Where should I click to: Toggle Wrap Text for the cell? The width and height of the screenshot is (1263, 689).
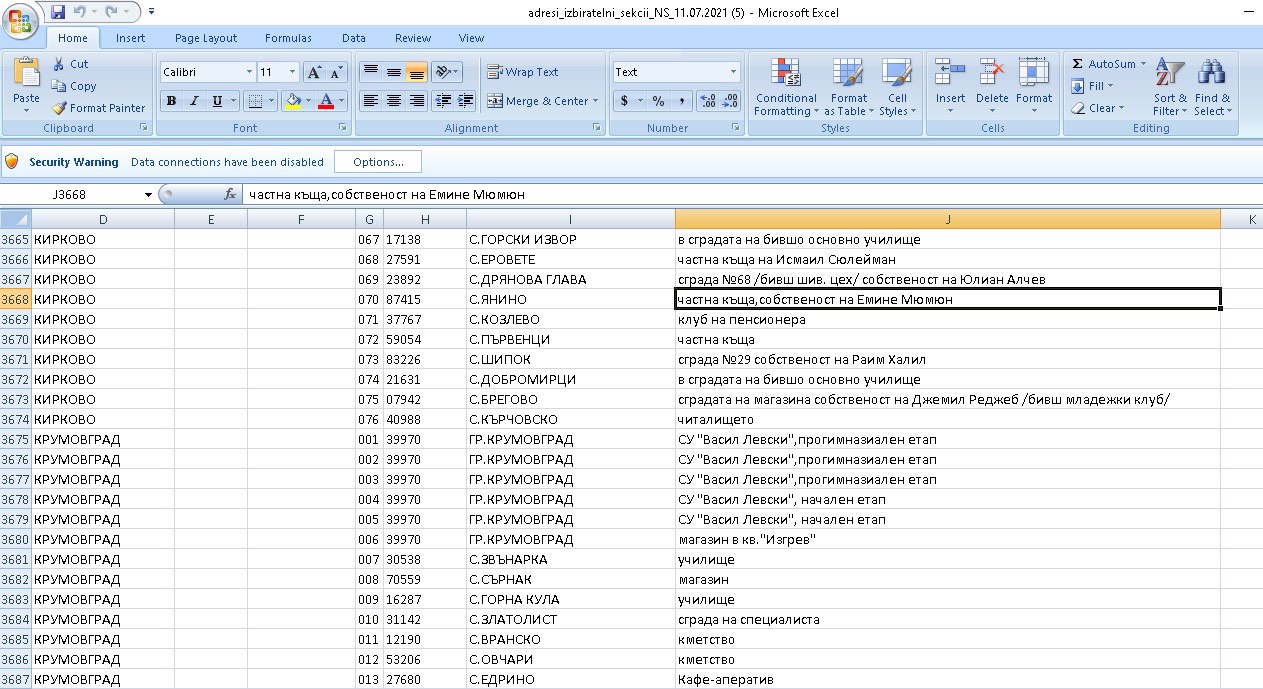[x=522, y=72]
